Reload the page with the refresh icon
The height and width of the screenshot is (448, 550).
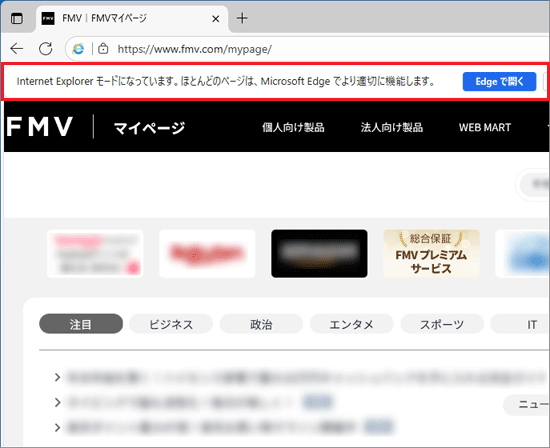click(46, 48)
